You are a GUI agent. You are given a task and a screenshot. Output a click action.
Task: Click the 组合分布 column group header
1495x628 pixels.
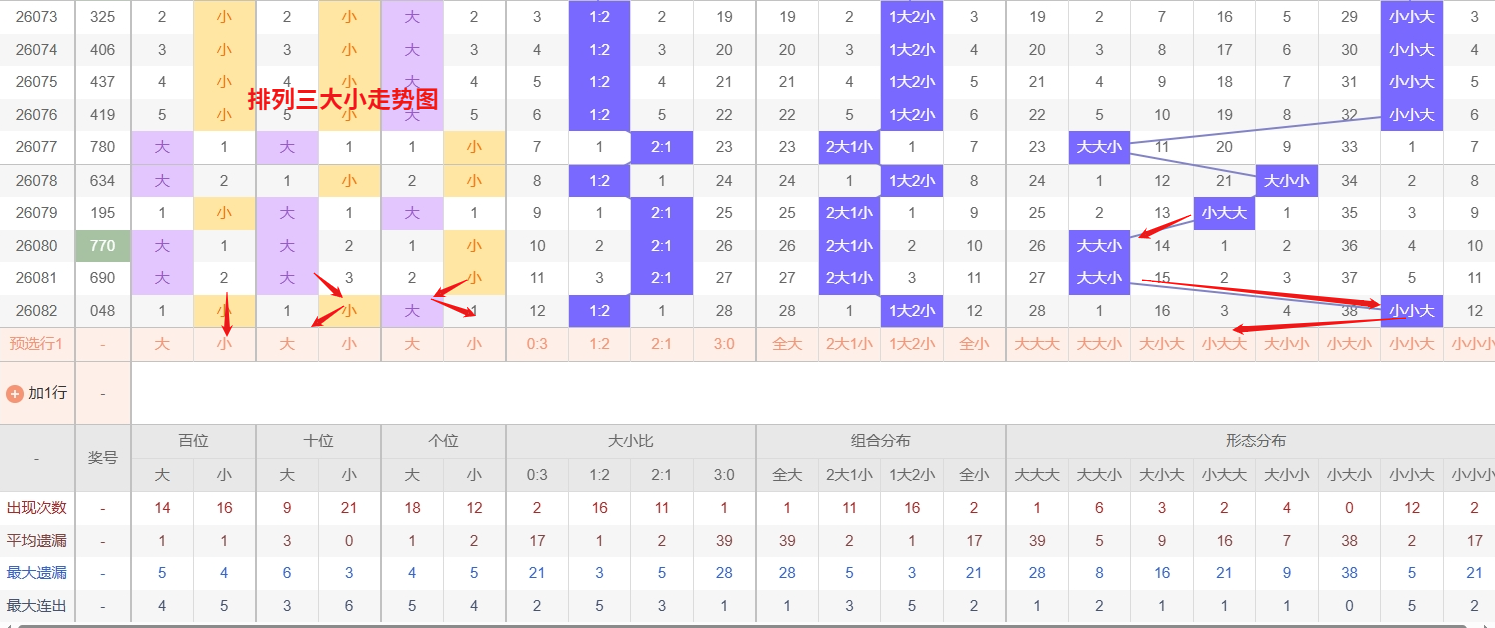tap(880, 441)
